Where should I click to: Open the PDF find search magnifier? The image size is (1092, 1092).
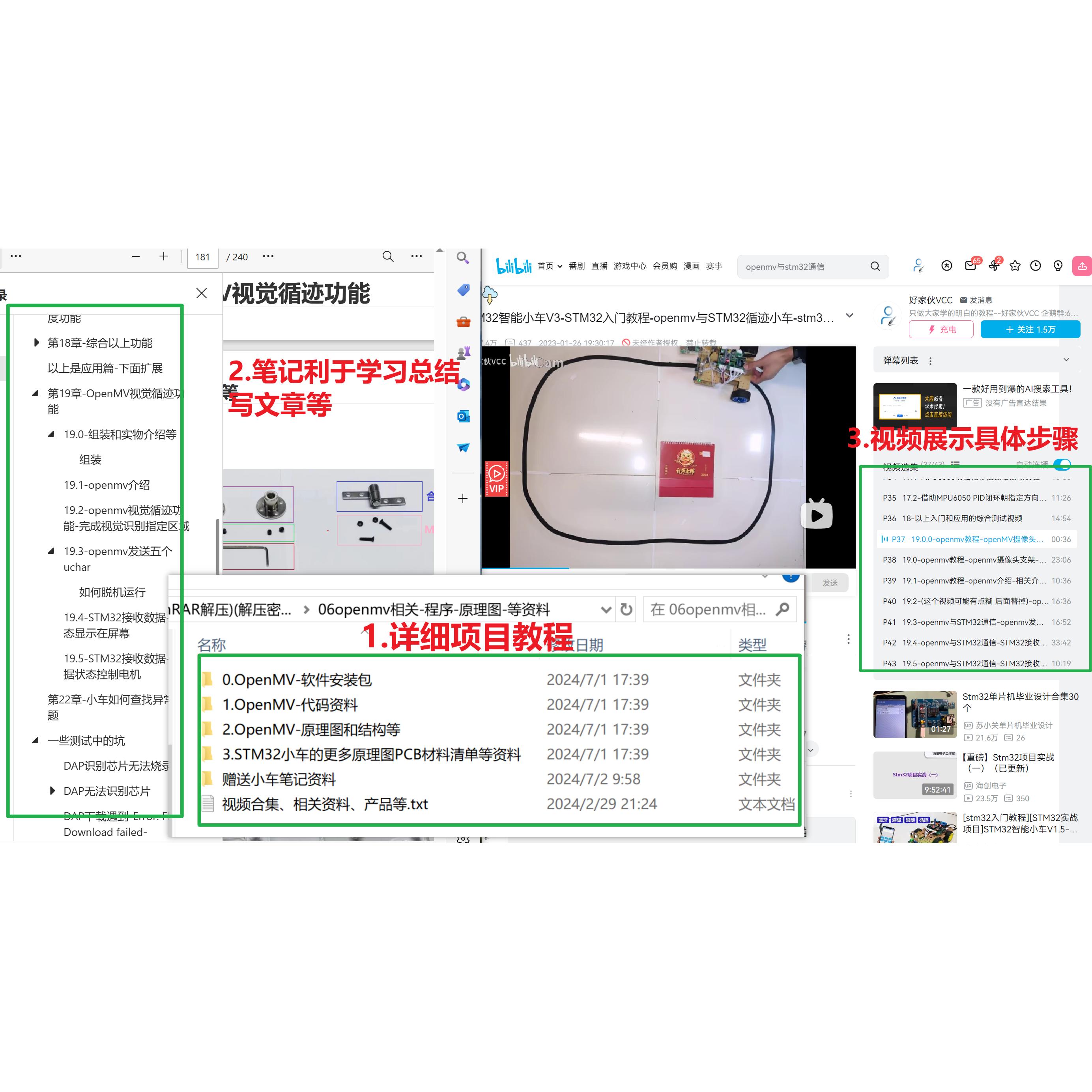[388, 256]
